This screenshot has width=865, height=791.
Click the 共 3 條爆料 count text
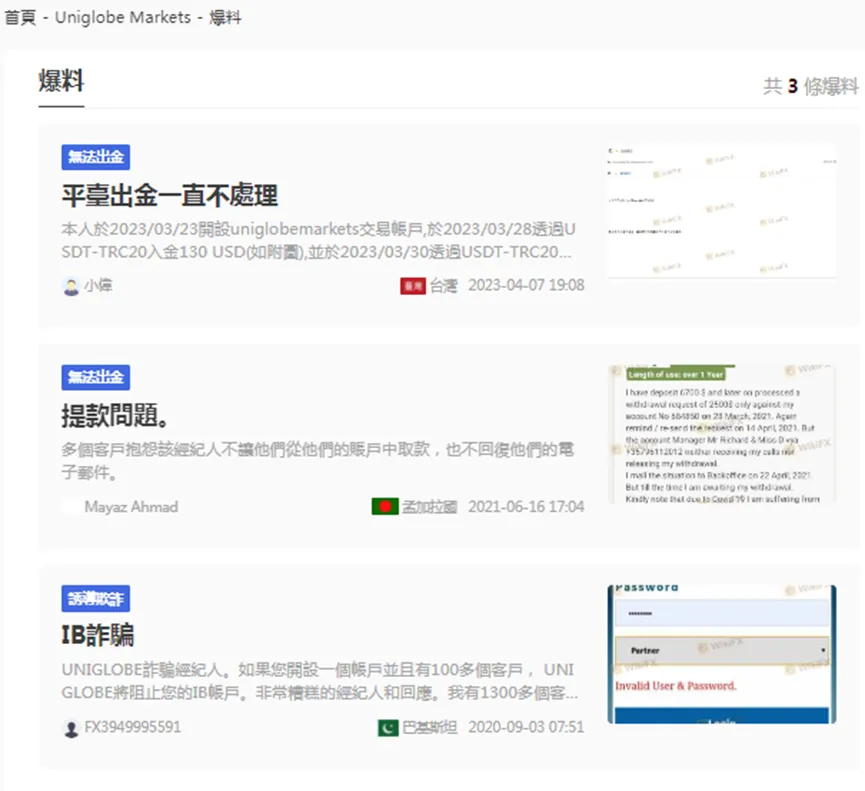[x=810, y=86]
